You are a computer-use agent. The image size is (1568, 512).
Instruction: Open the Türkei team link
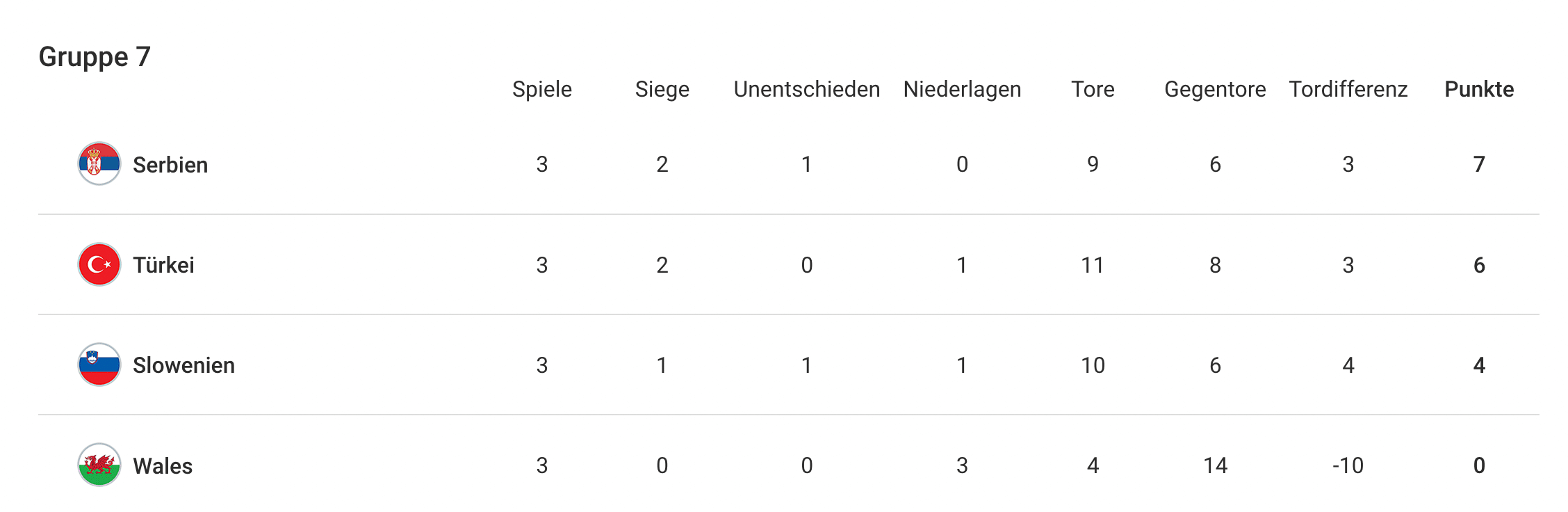[x=163, y=265]
